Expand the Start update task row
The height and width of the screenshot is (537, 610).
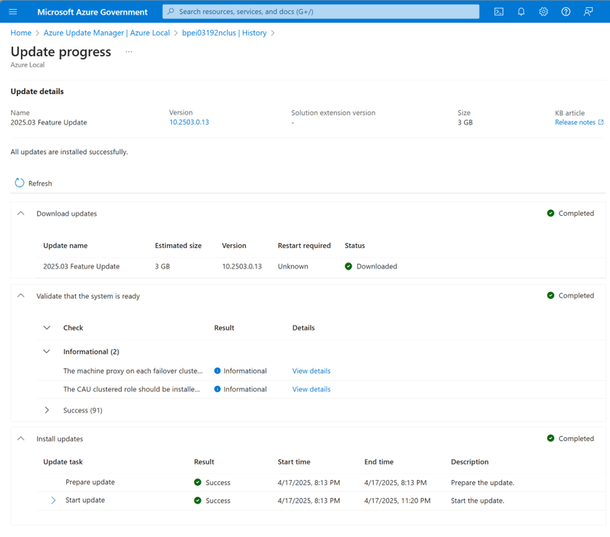point(53,500)
